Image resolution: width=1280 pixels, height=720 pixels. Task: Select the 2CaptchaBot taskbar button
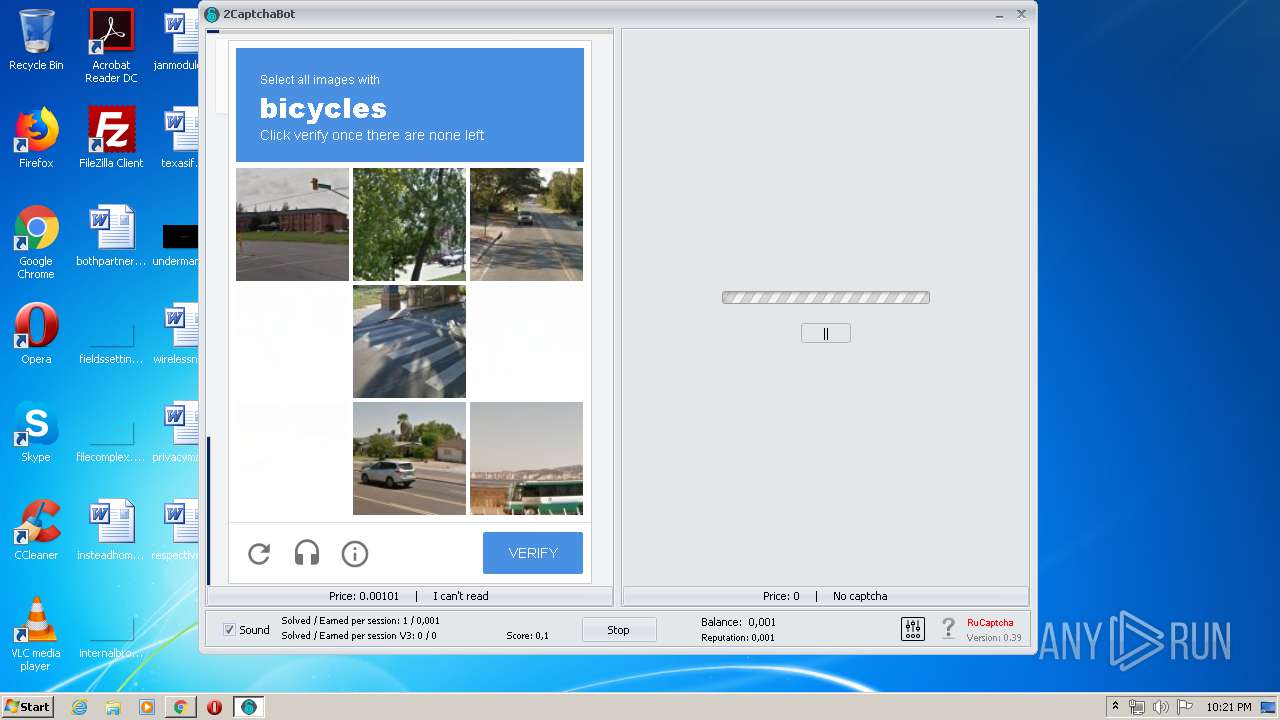click(248, 707)
